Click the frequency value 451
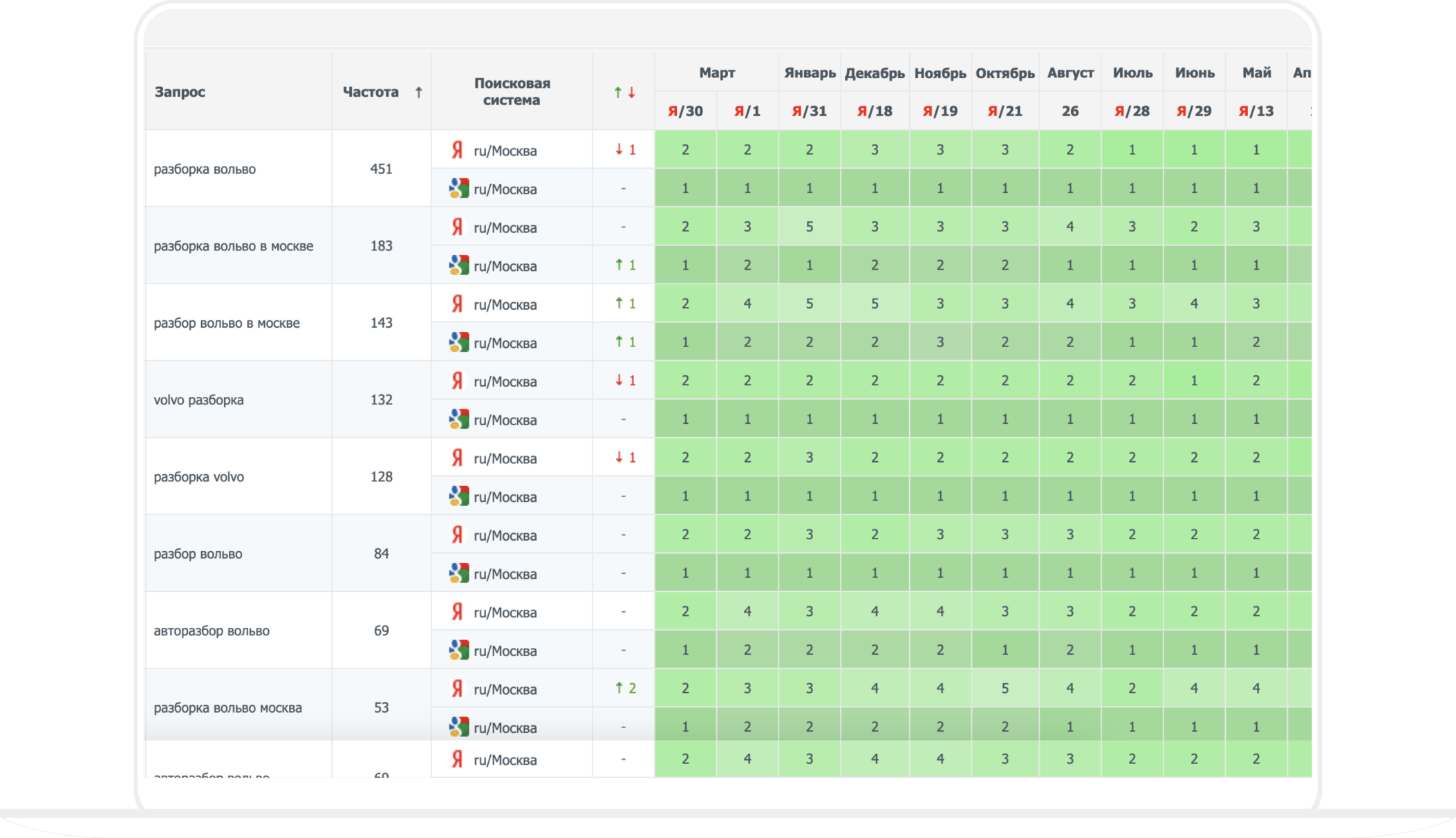Viewport: 1456px width, 838px height. click(382, 169)
